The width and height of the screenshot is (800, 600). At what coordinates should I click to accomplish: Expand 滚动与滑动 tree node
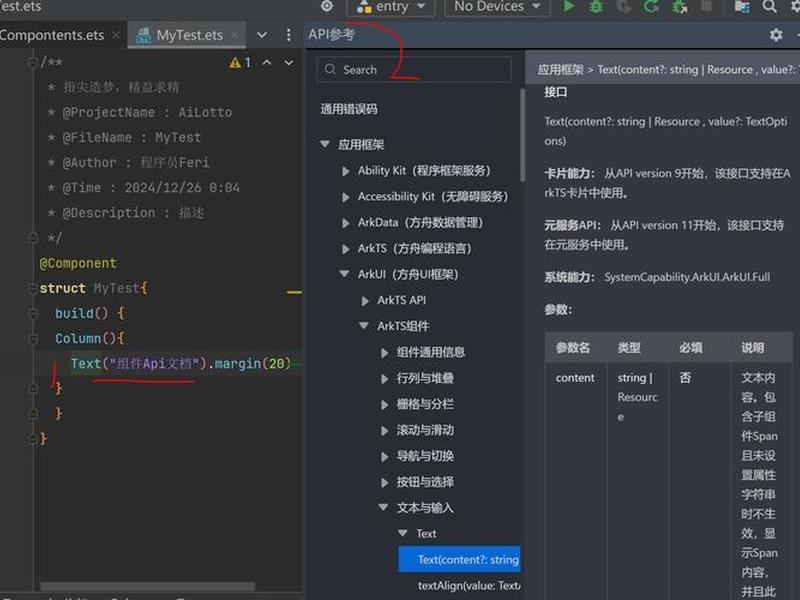point(385,431)
